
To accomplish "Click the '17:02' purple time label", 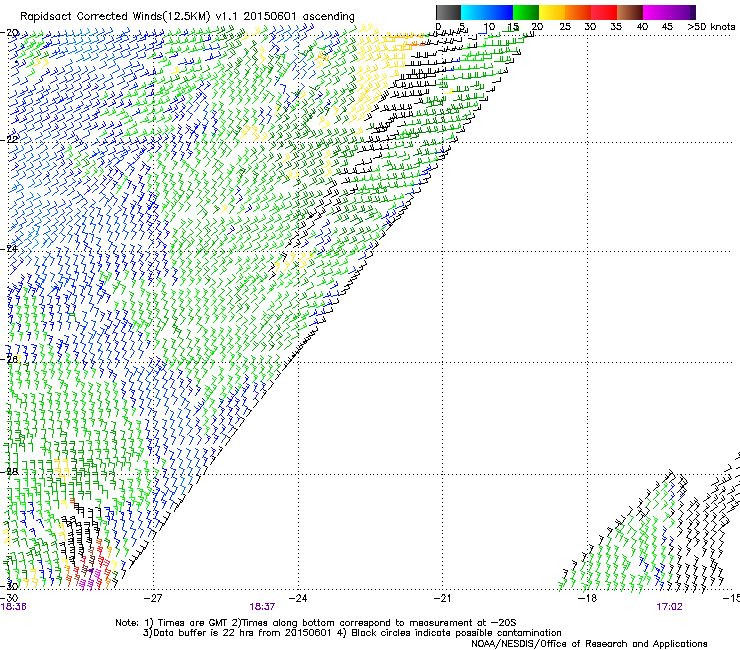I will pos(669,607).
